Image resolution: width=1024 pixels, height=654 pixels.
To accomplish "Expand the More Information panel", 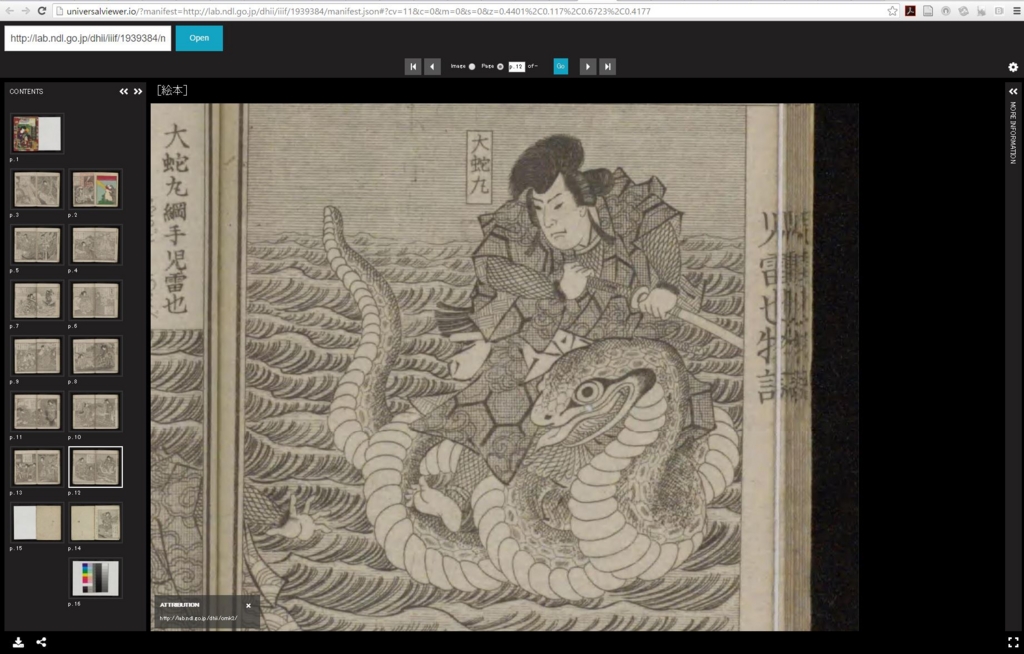I will click(x=1013, y=91).
